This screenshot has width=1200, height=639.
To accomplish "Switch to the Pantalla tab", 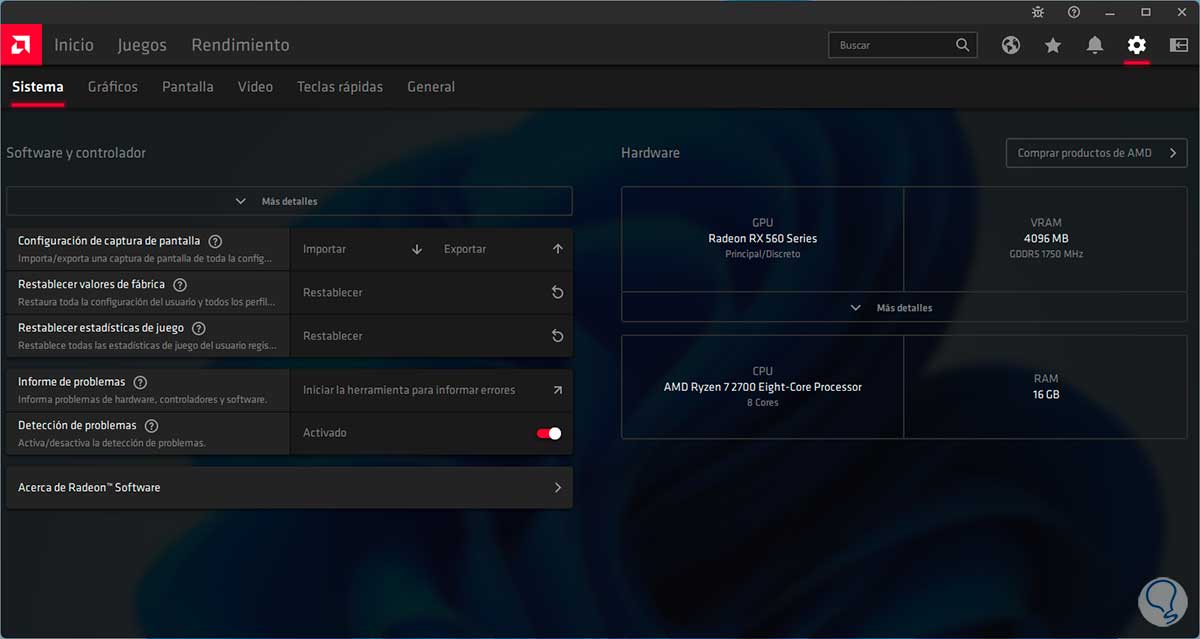I will pos(188,87).
